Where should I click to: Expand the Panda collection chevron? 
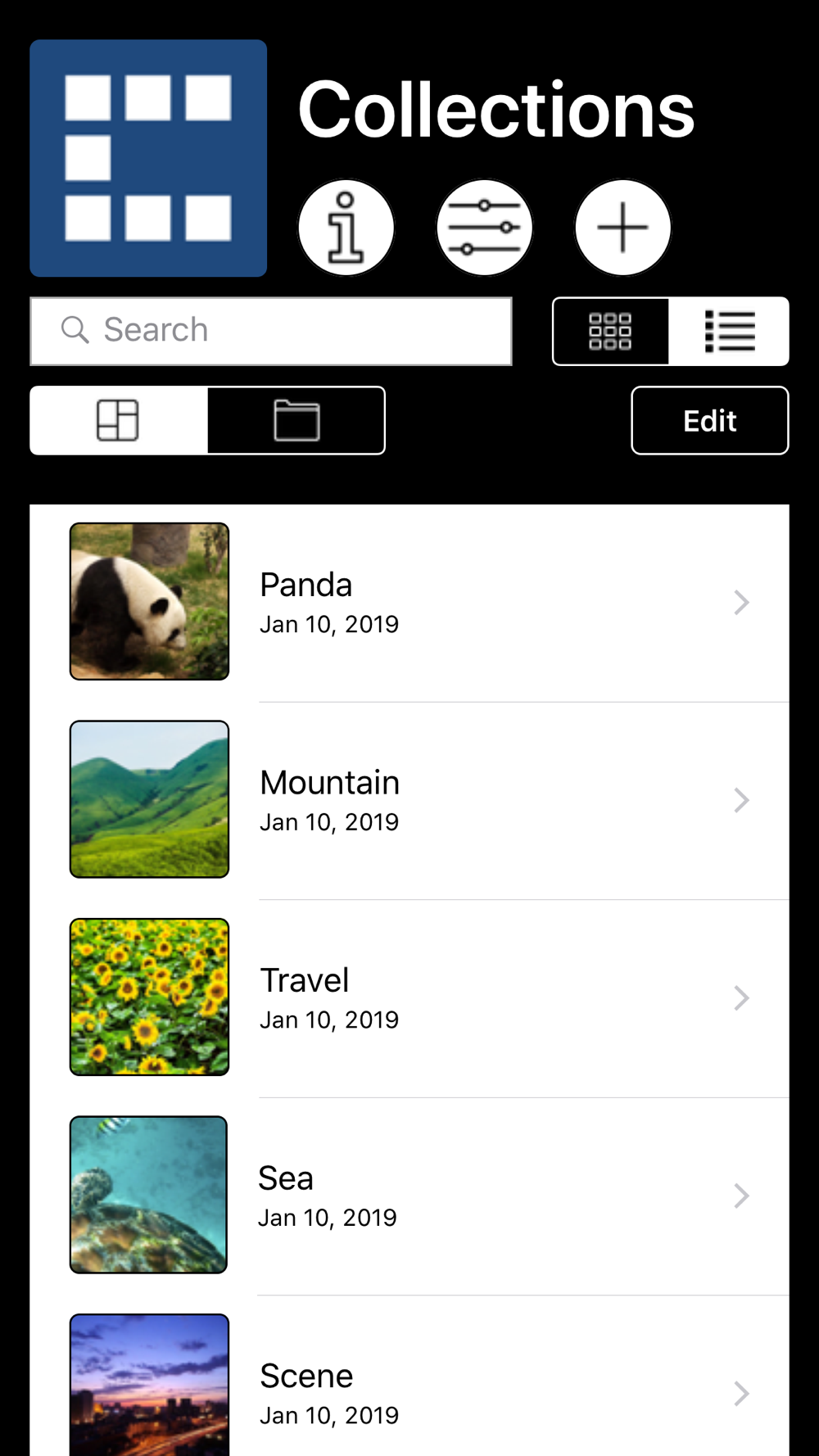tap(741, 603)
